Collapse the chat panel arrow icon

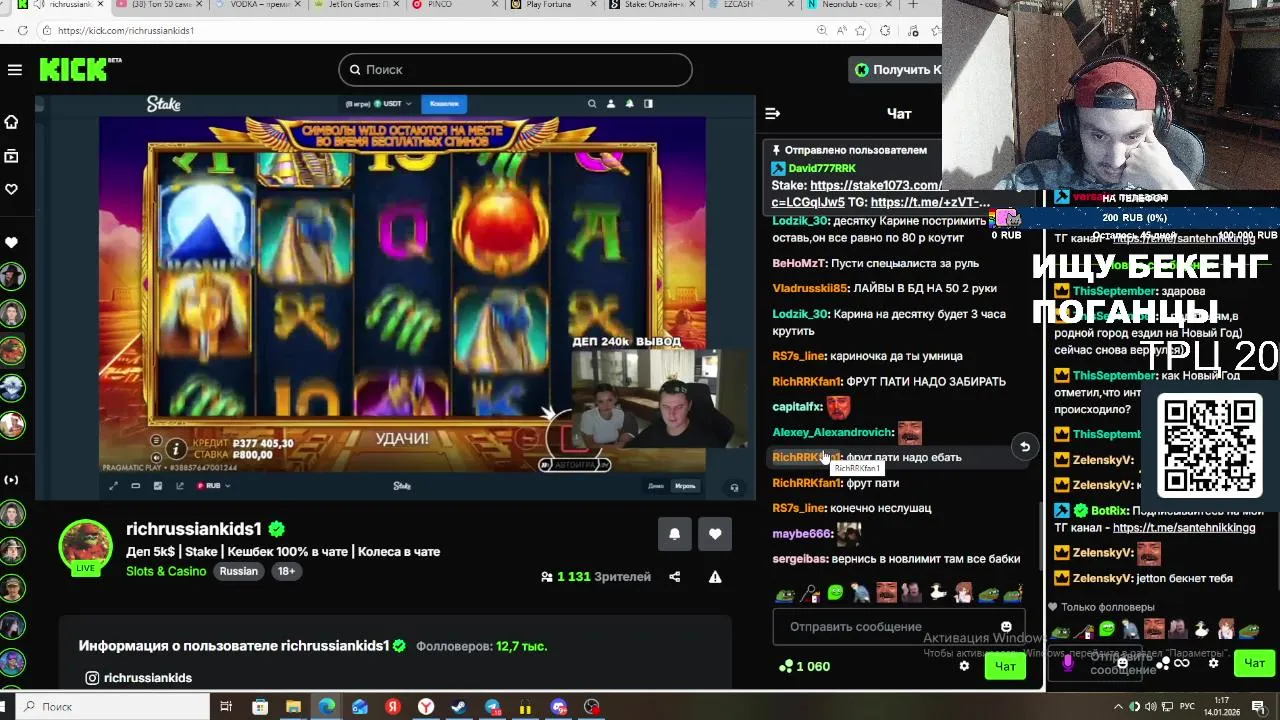pos(772,113)
